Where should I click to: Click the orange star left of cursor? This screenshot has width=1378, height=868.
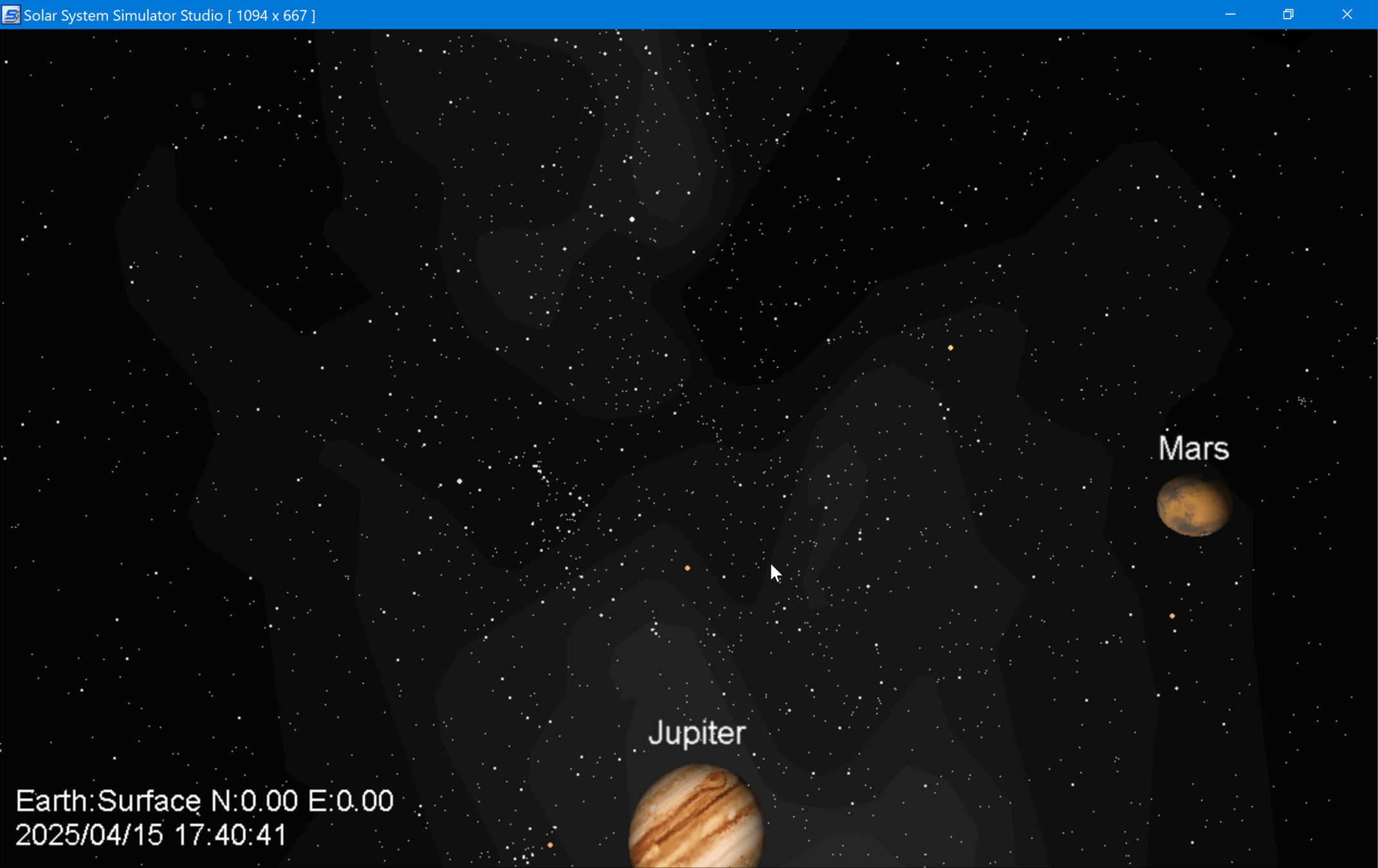pos(687,568)
